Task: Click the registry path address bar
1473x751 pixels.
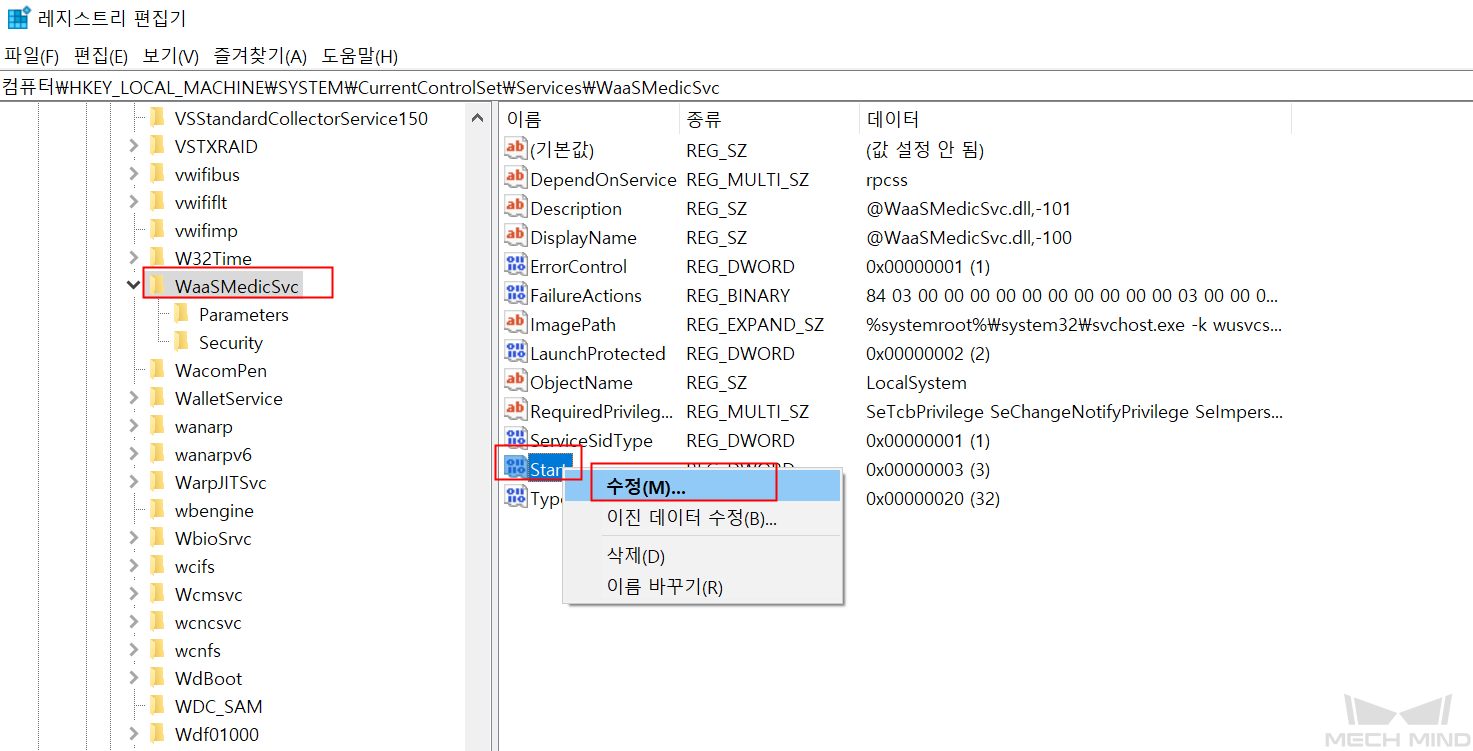Action: [736, 87]
